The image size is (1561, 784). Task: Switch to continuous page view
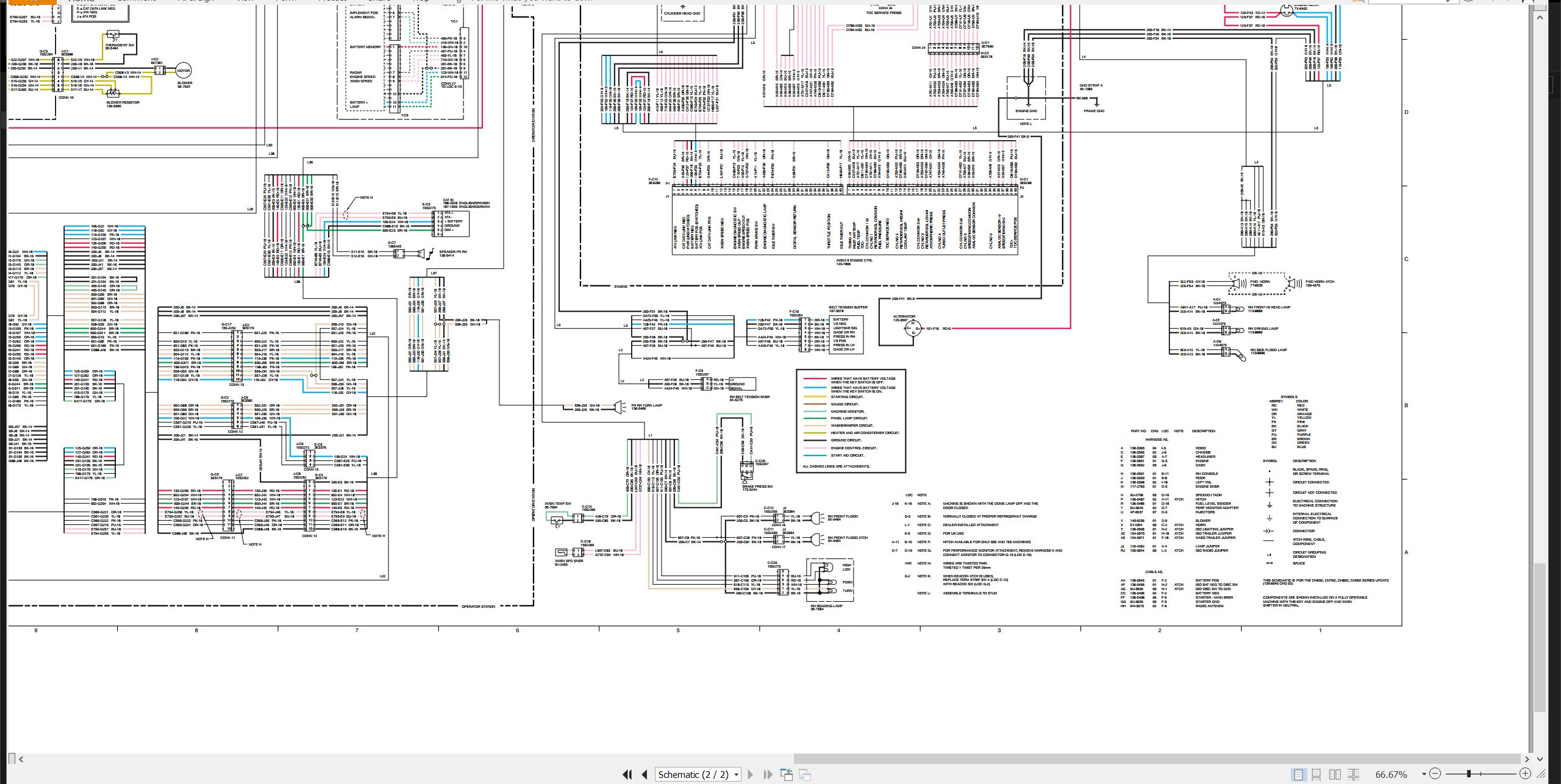[x=1316, y=774]
